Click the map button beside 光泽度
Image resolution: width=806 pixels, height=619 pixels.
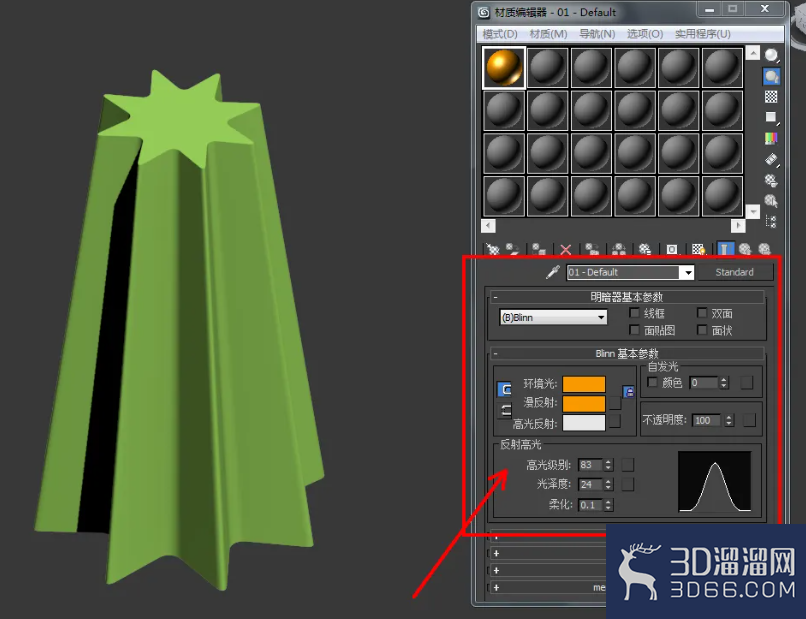(628, 484)
